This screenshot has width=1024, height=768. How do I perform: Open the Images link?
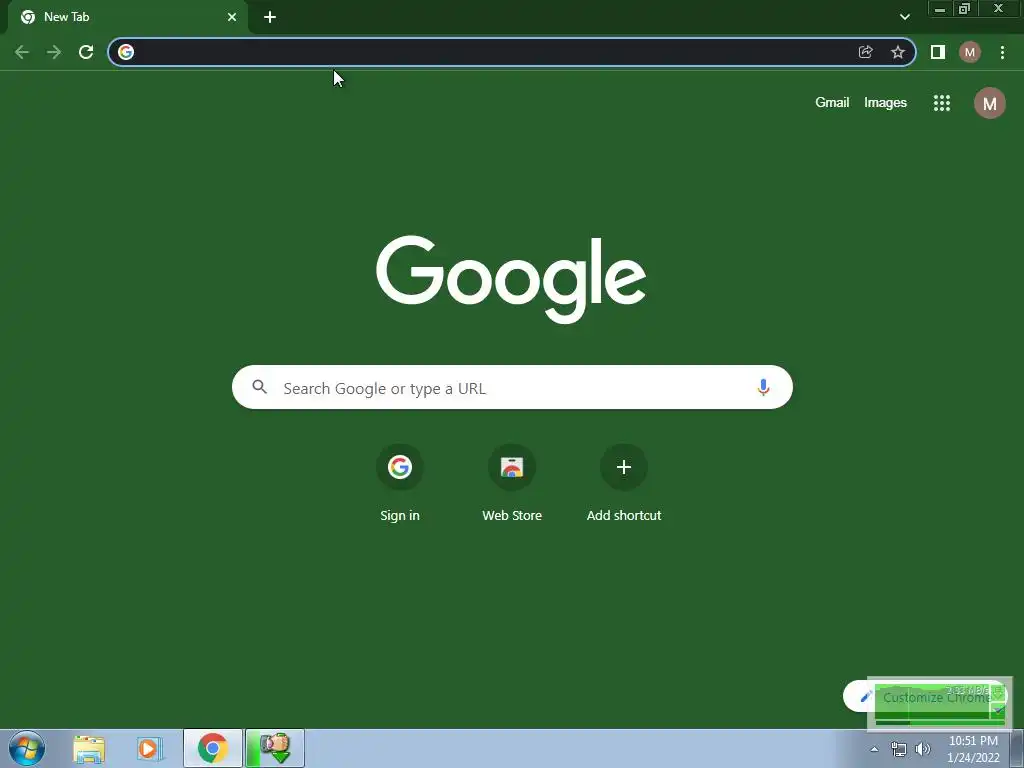[x=885, y=103]
